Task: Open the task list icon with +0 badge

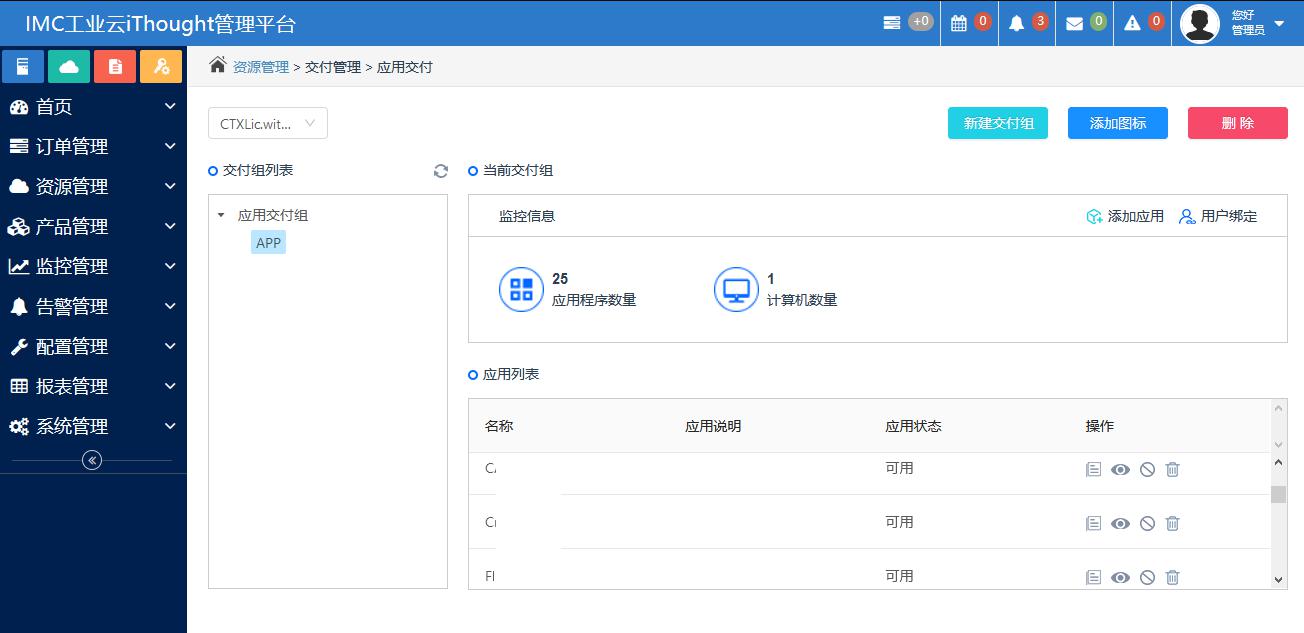Action: click(x=892, y=22)
